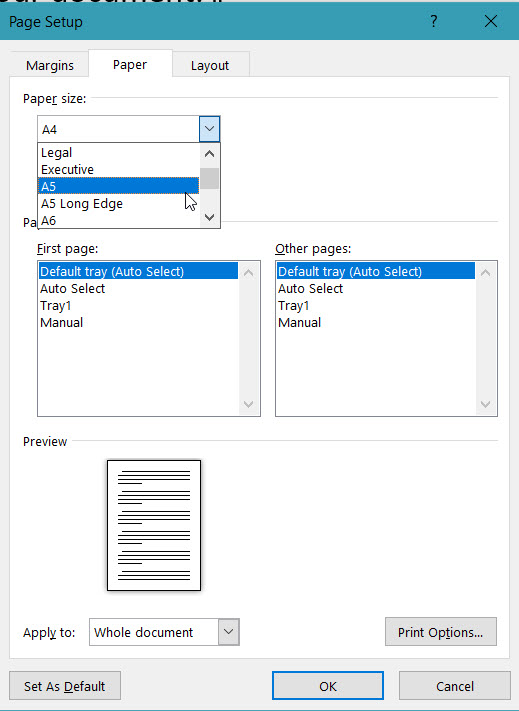Viewport: 519px width, 711px height.
Task: Select A5 Long Edge paper size
Action: 118,204
